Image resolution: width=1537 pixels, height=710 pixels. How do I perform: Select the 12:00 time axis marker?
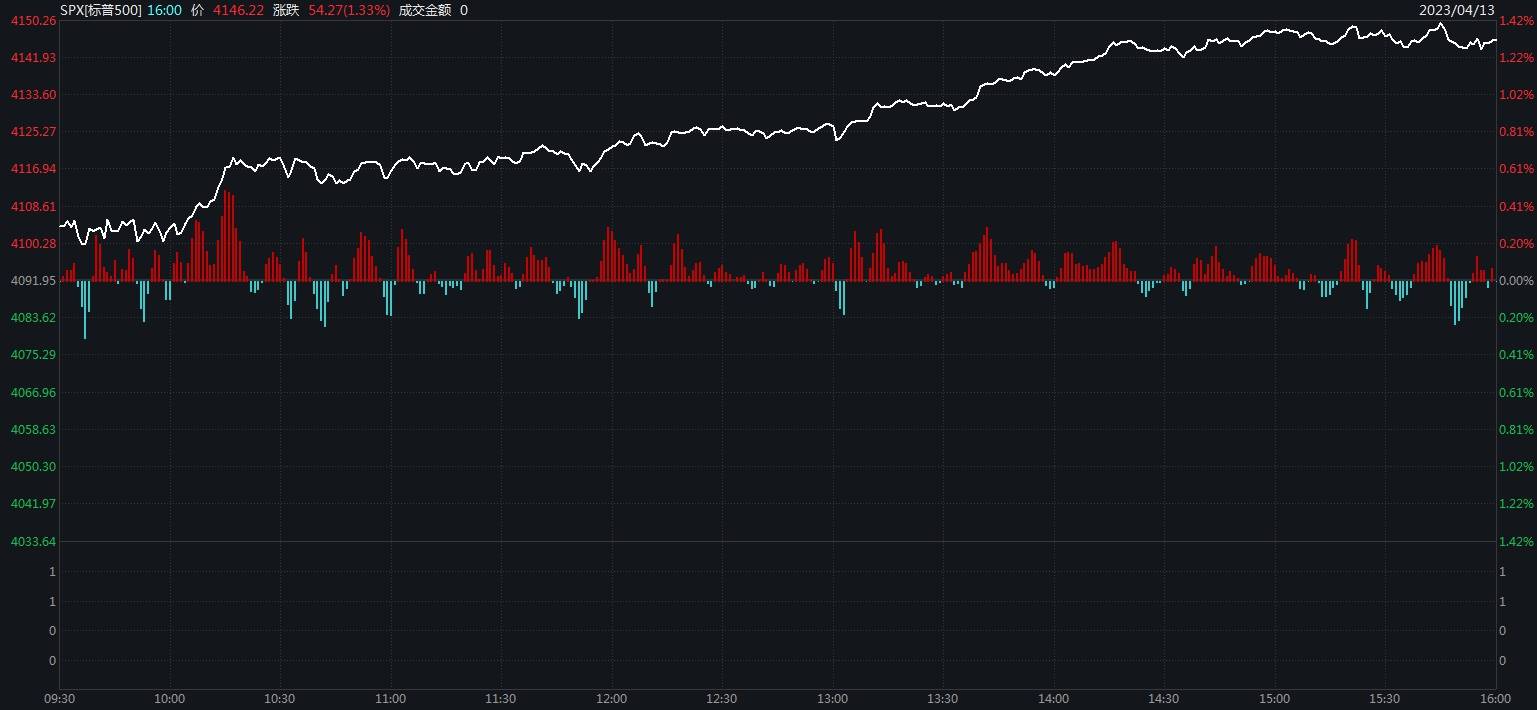611,699
